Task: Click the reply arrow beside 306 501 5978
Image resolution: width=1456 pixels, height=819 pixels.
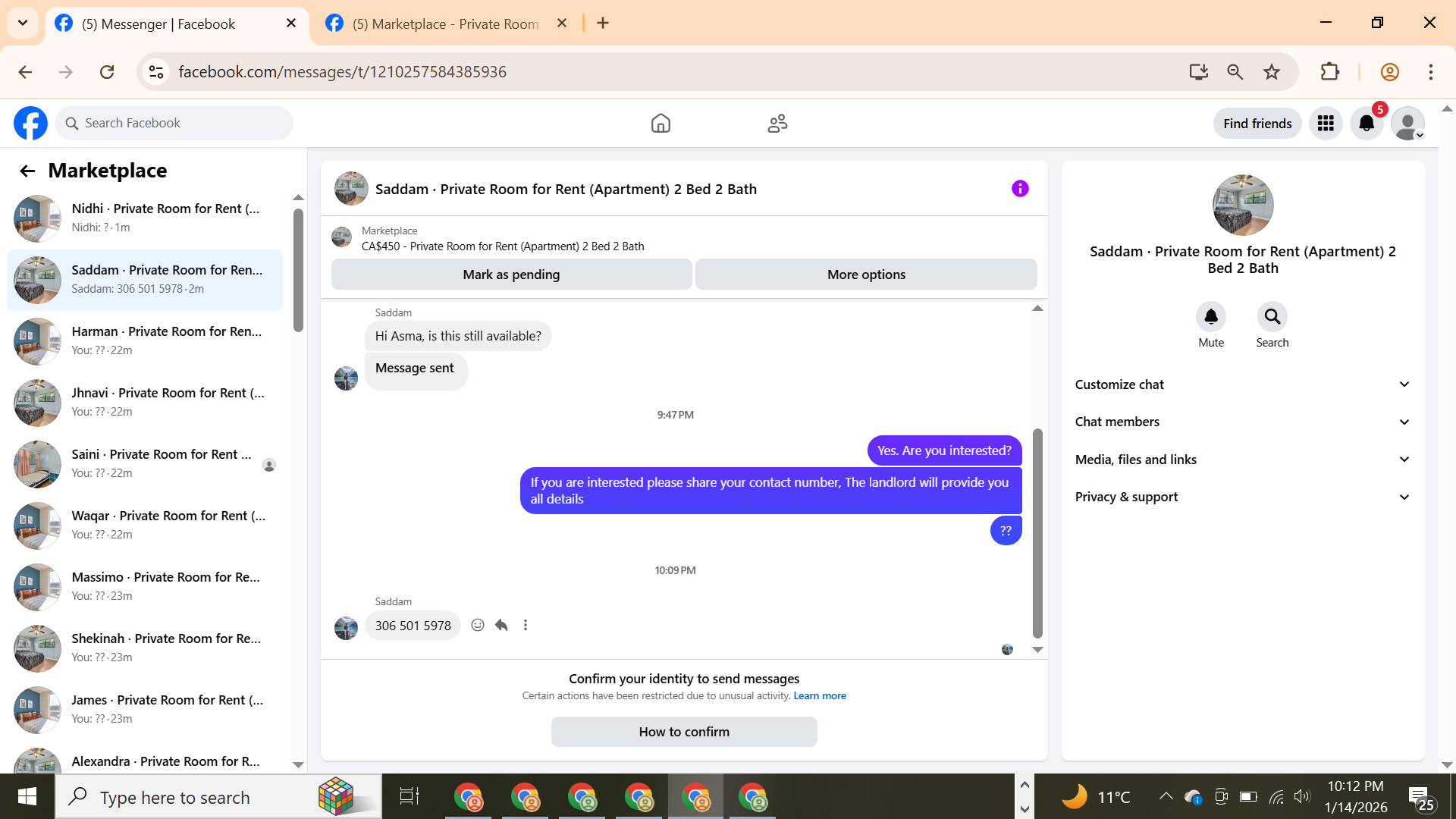Action: click(501, 625)
